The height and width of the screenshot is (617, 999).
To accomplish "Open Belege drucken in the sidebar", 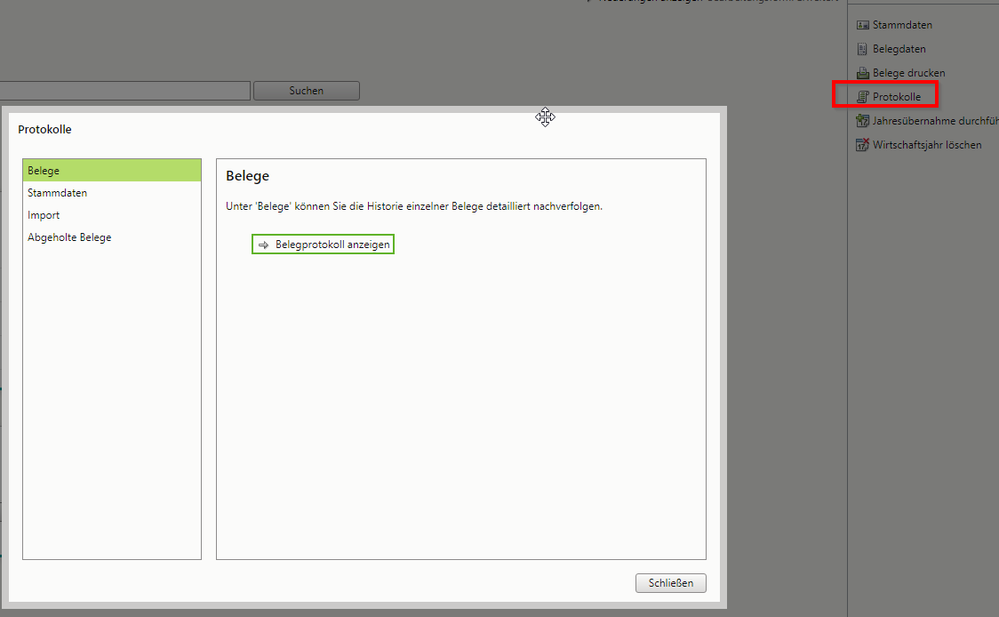I will (909, 73).
